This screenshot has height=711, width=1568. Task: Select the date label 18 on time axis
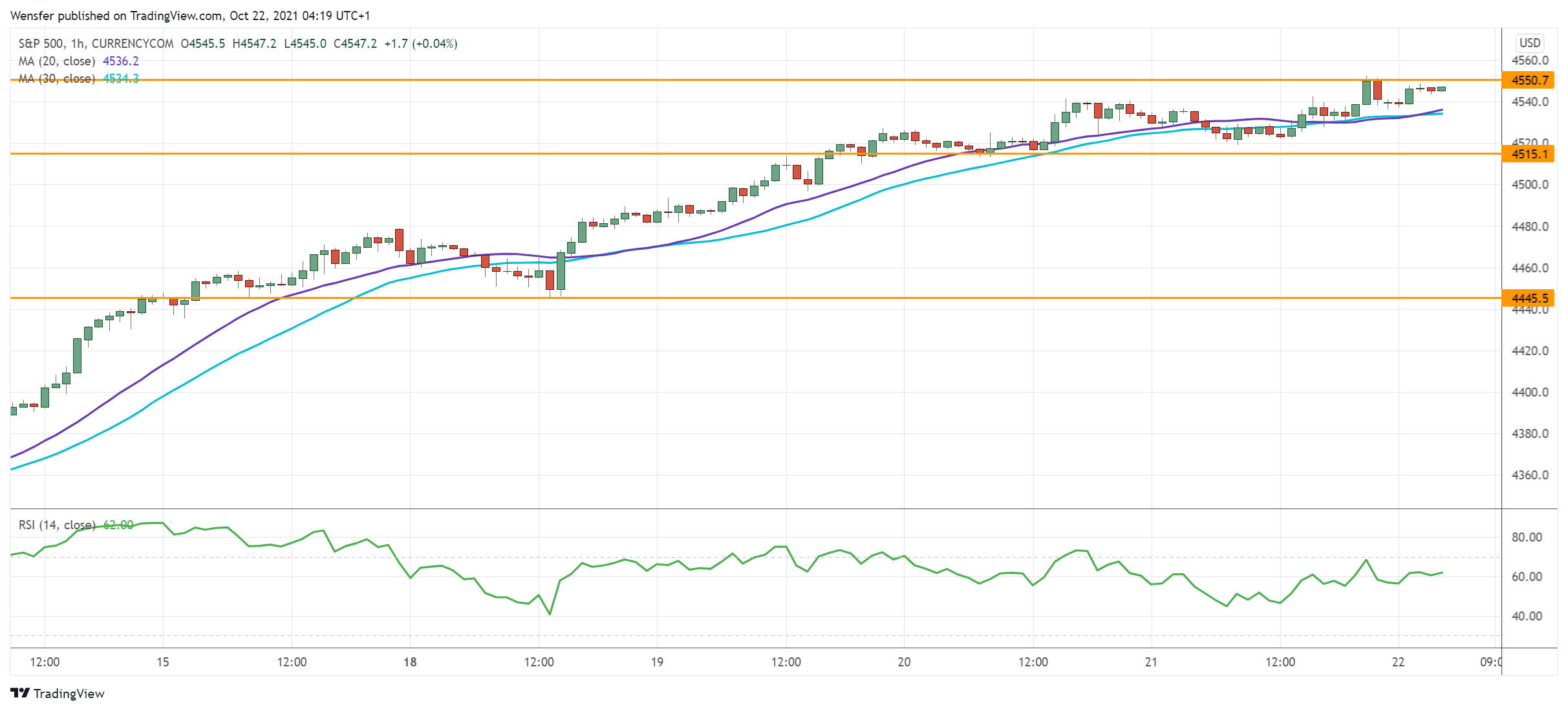tap(410, 662)
